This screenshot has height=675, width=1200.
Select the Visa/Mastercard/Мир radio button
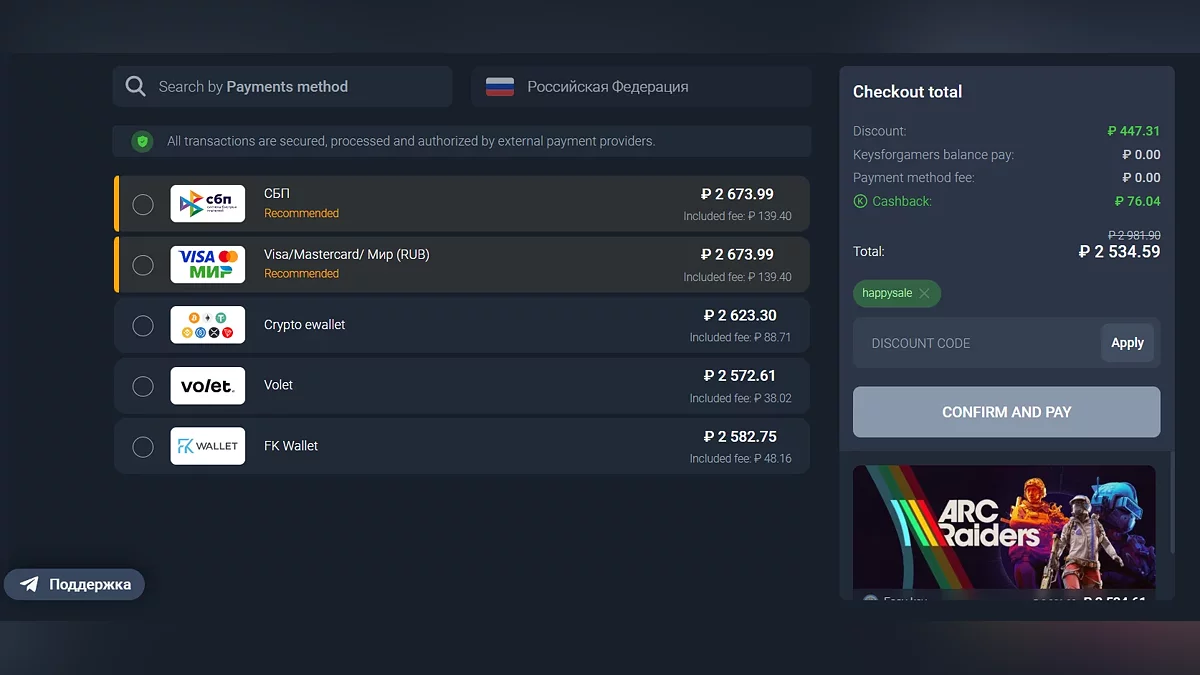point(143,265)
